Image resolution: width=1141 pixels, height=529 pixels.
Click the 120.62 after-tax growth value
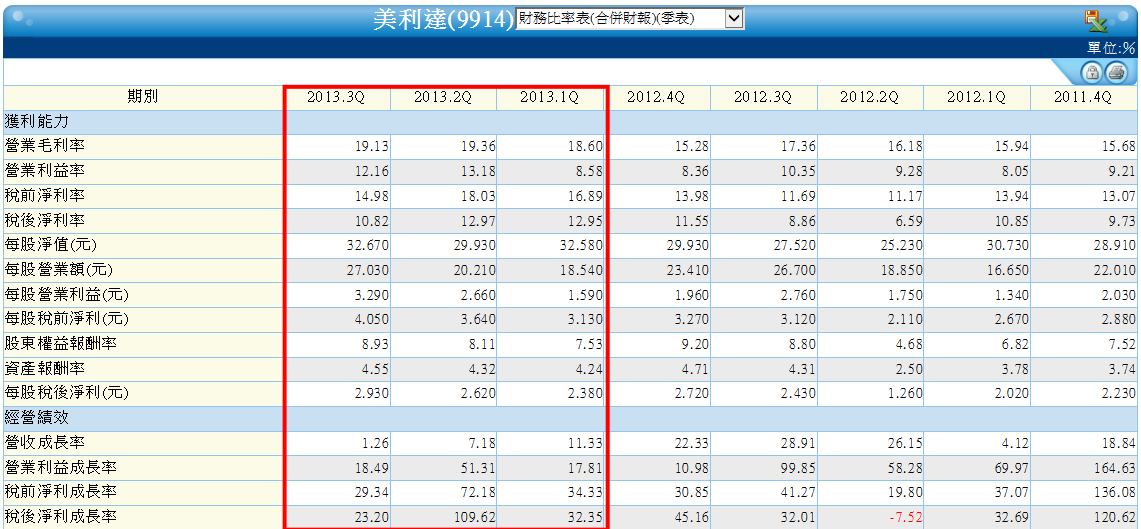pos(1115,517)
